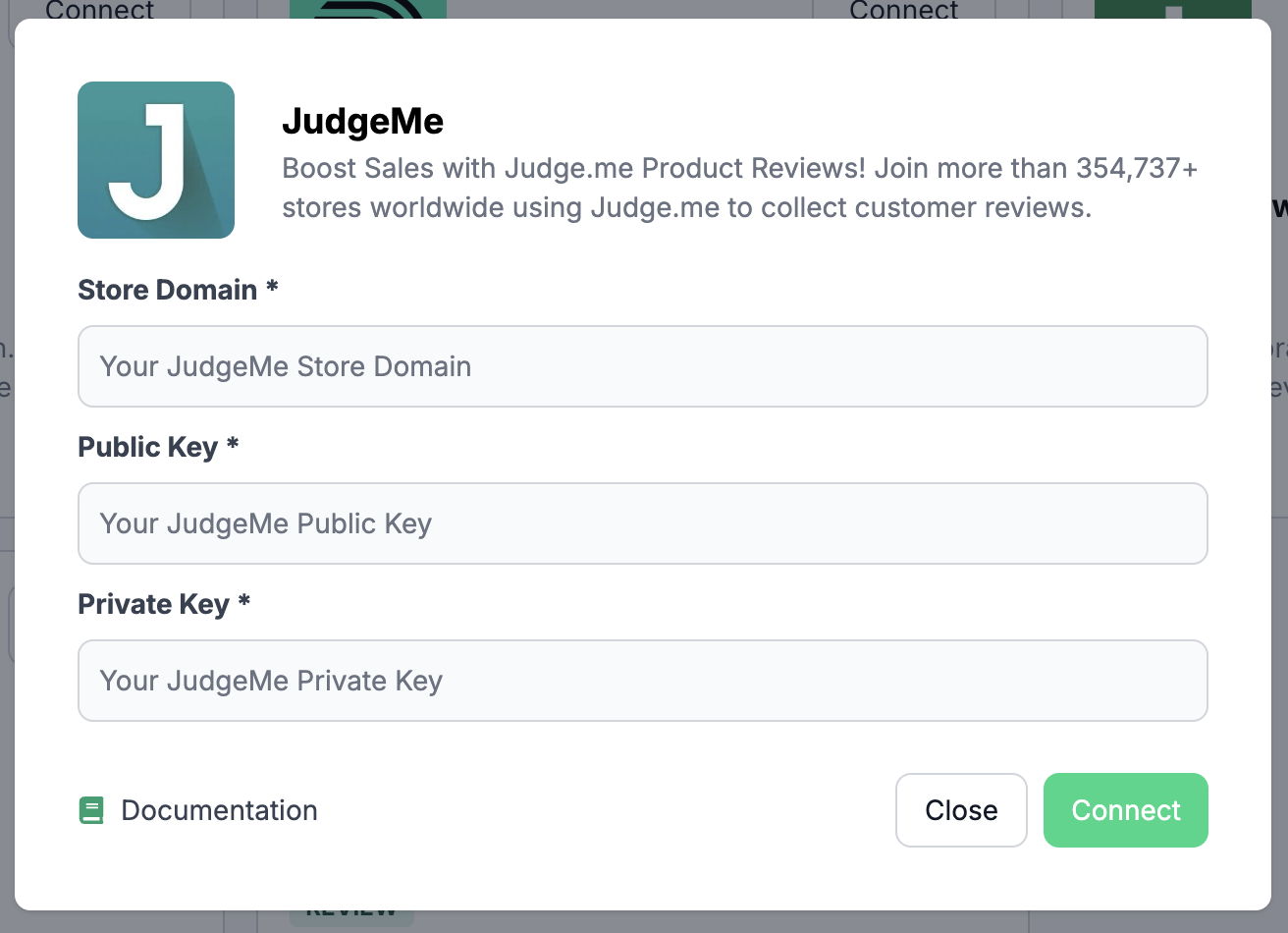Click the partially hidden REVIEW badge below dialog
This screenshot has height=933, width=1288.
click(350, 915)
